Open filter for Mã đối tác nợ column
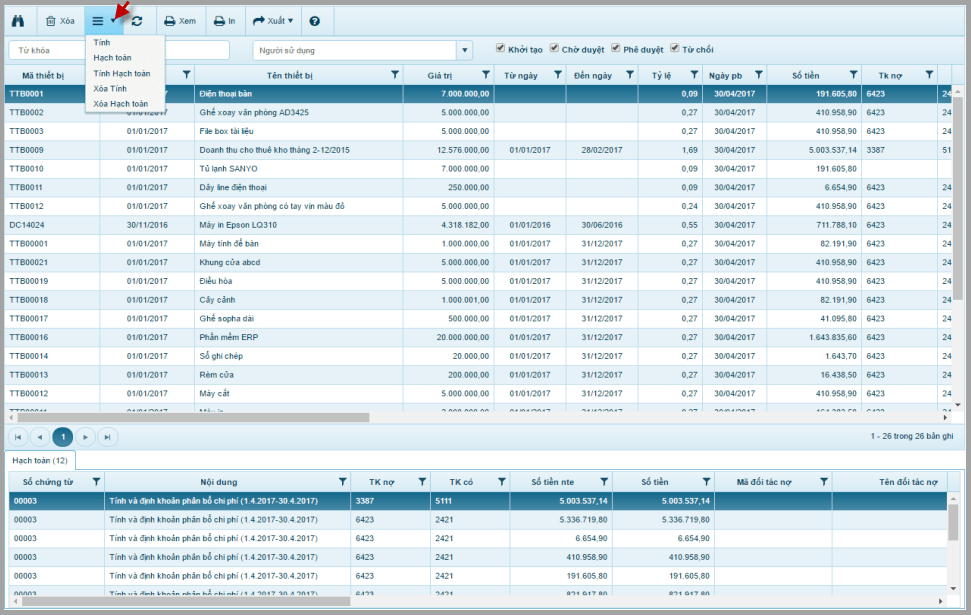This screenshot has width=971, height=615. (824, 482)
